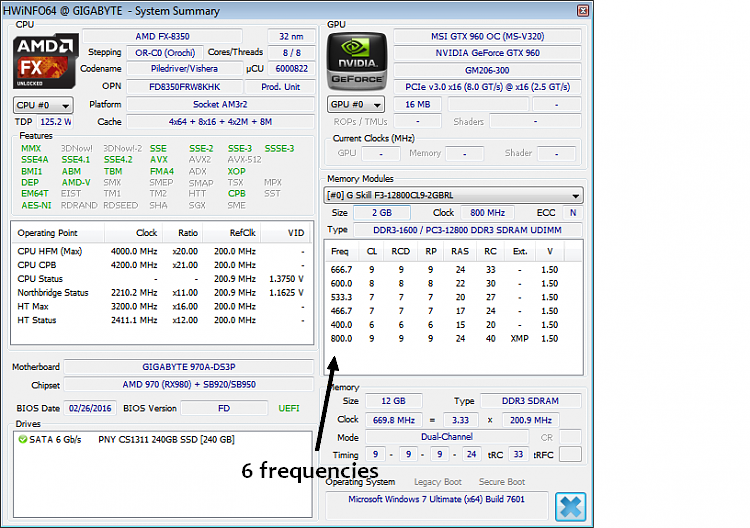Click the Dual-Channel mode field
Viewport: 750px width, 528px height.
[447, 437]
